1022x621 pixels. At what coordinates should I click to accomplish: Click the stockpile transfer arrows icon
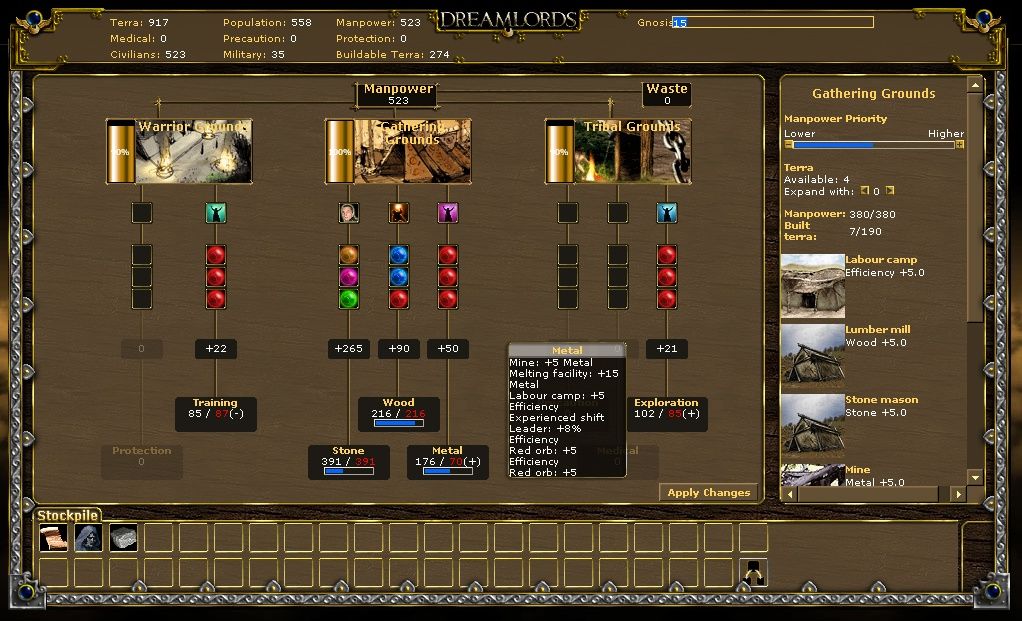click(x=753, y=573)
